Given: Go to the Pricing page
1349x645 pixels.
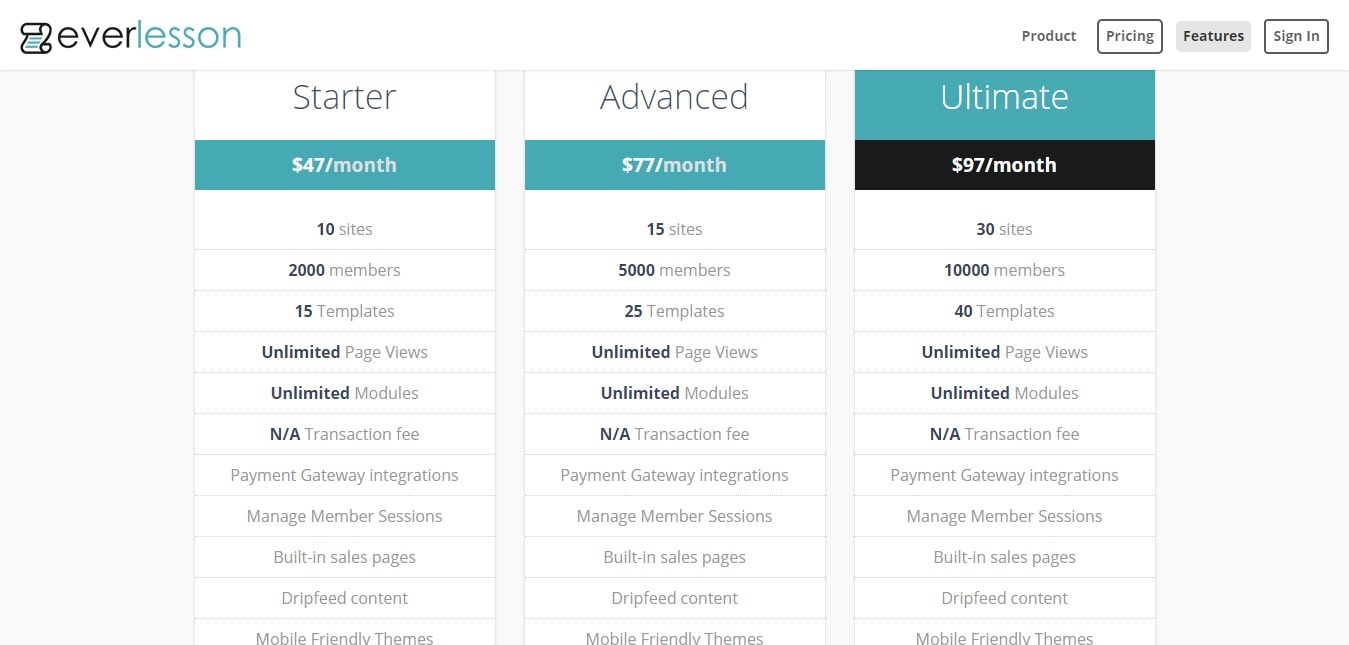Looking at the screenshot, I should [1129, 36].
